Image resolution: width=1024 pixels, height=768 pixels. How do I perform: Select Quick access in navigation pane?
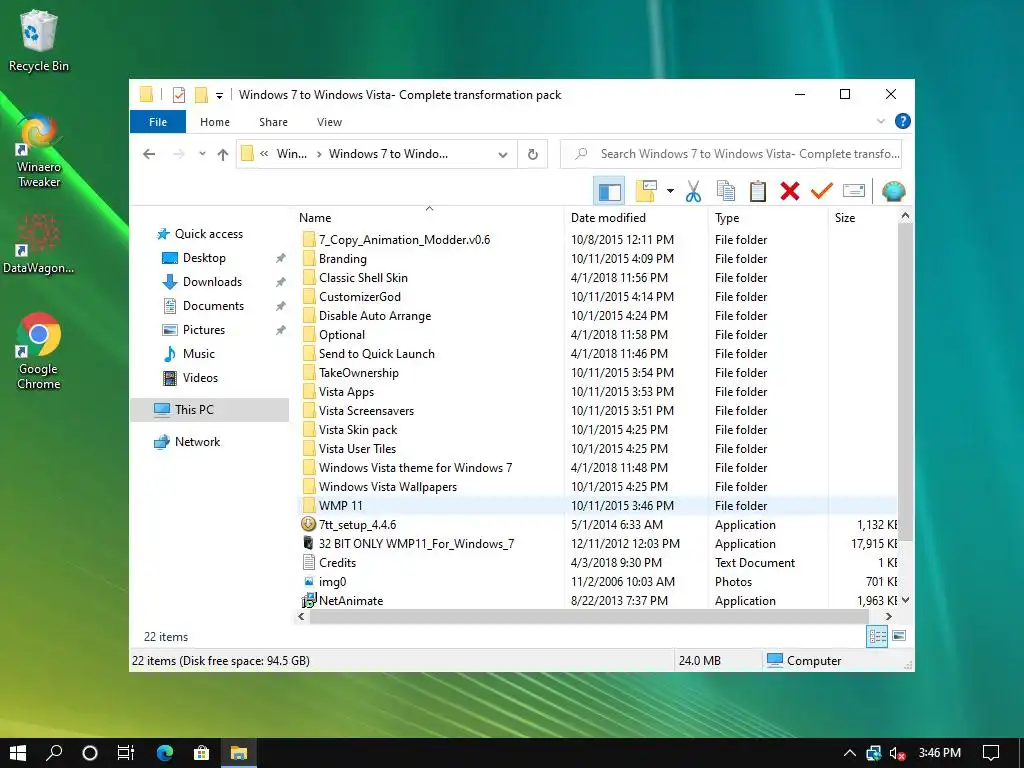(208, 234)
